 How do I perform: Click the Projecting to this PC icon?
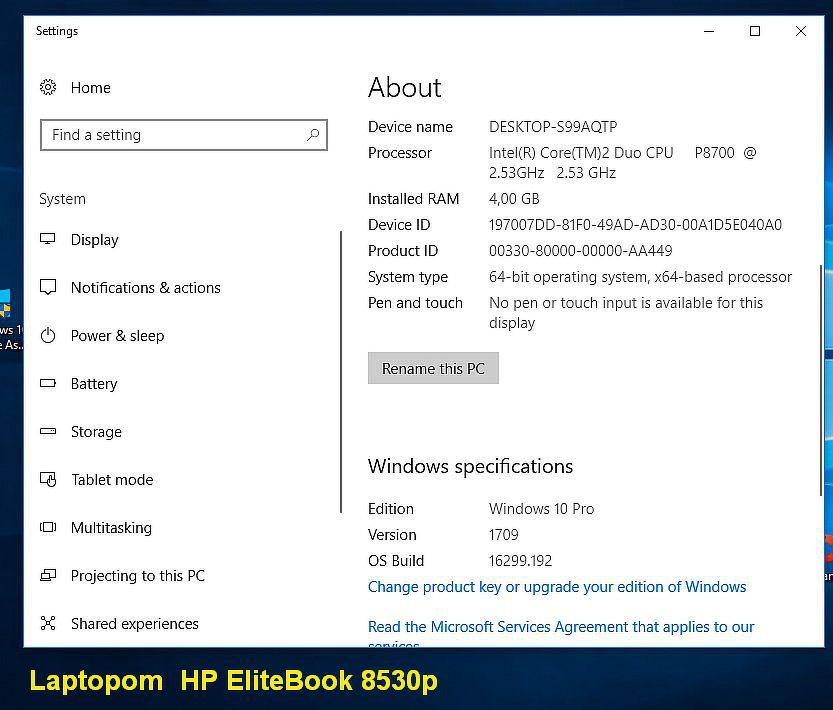point(48,575)
